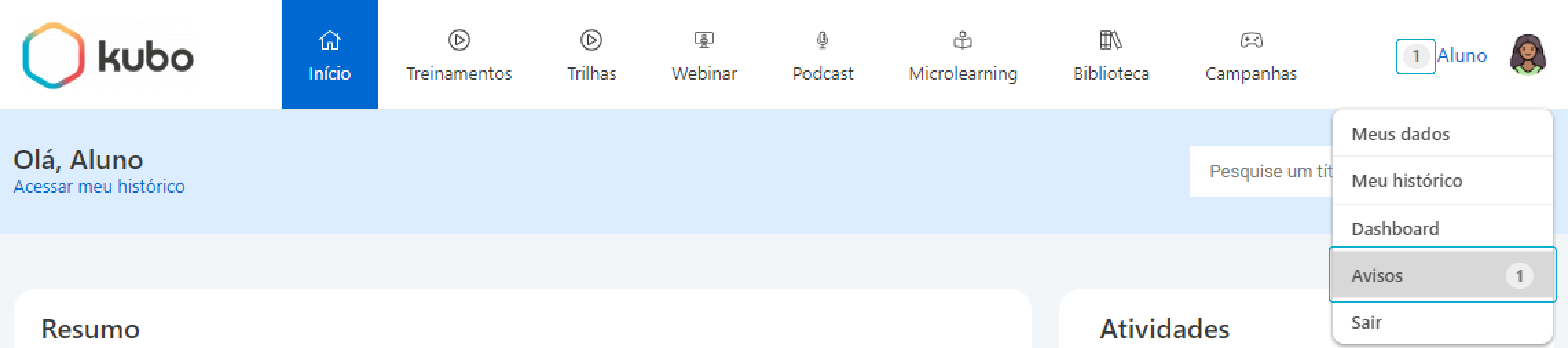1568x348 pixels.
Task: Click the Webinar presenter screen icon
Action: [704, 41]
